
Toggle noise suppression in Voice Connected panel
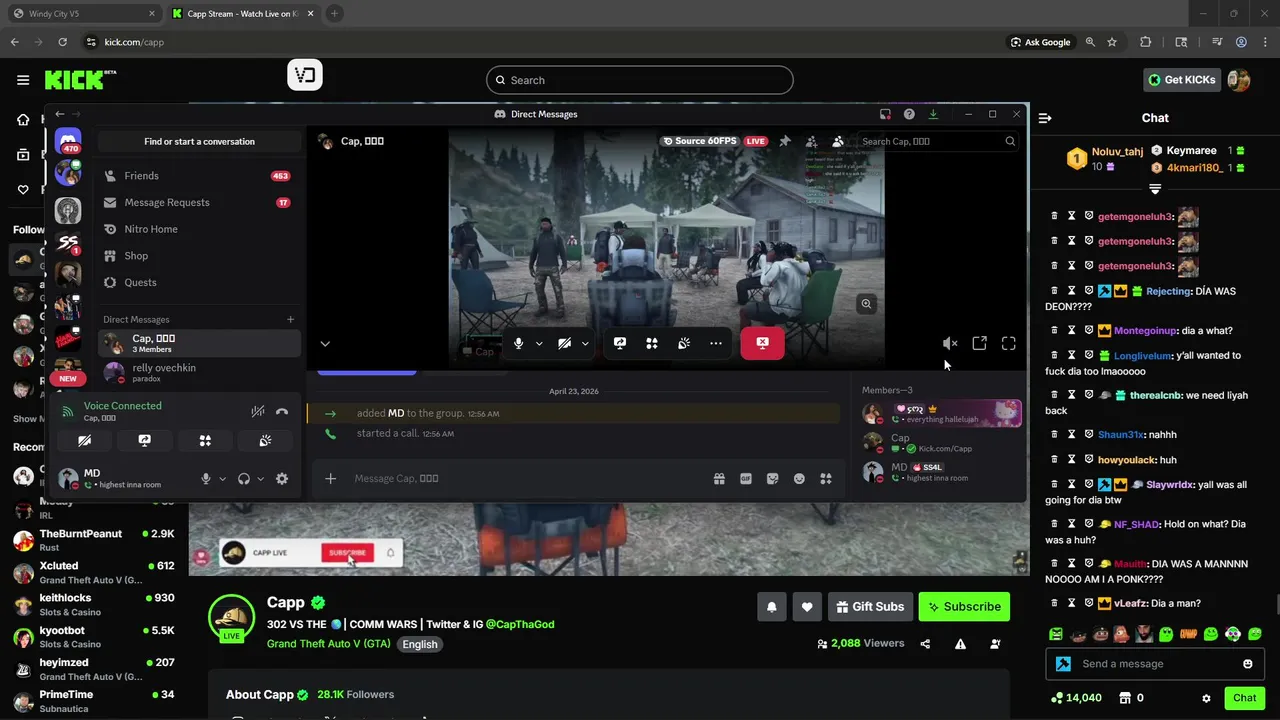pos(258,411)
